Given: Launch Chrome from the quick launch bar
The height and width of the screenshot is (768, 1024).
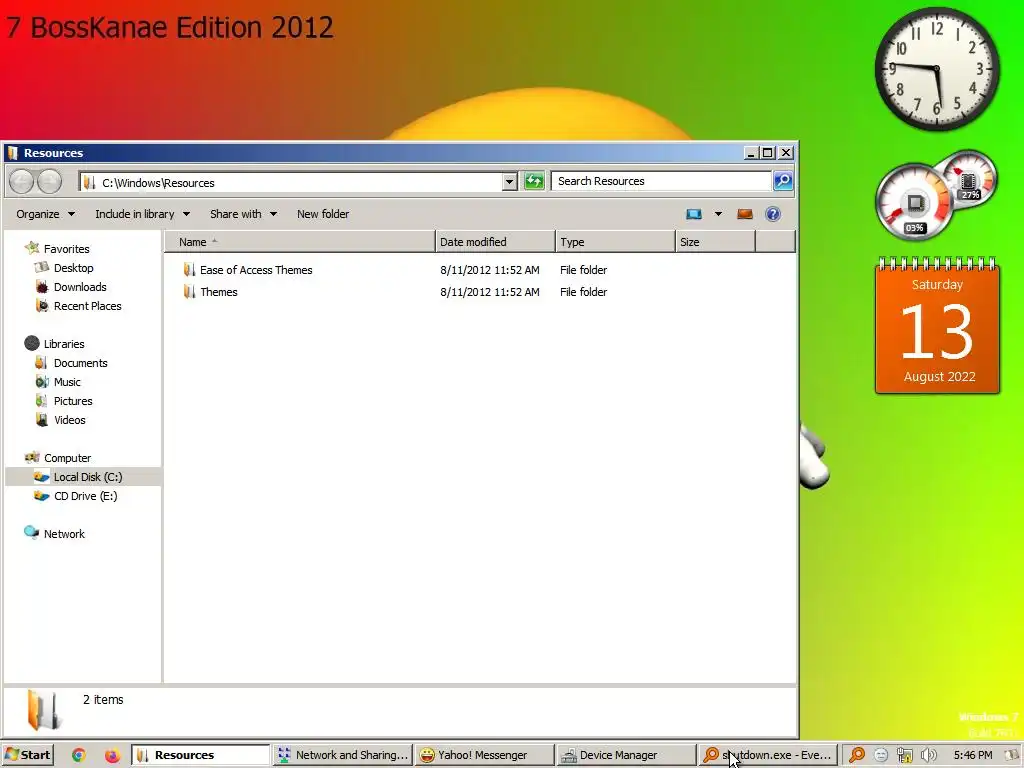Looking at the screenshot, I should 79,756.
